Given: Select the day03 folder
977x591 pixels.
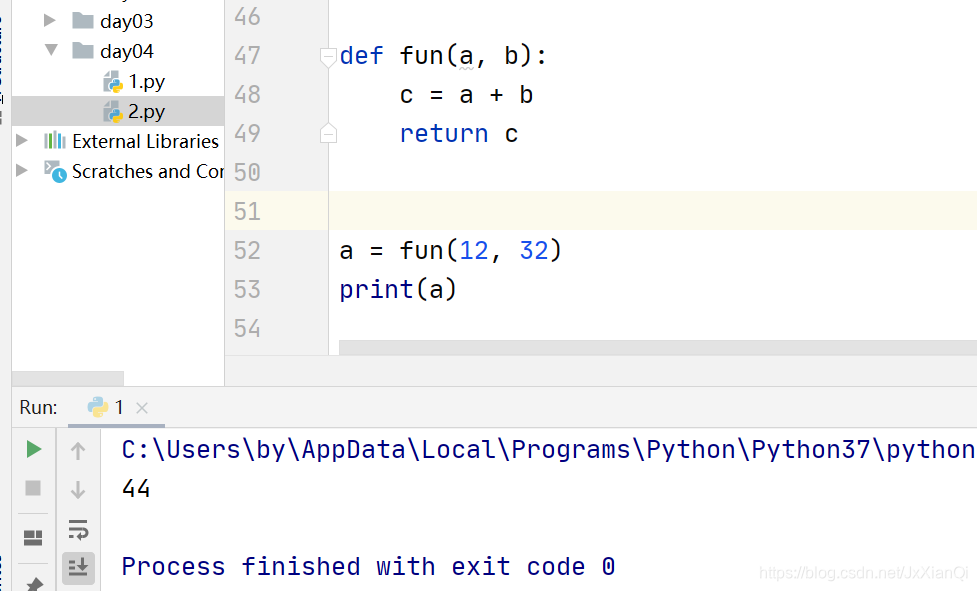Looking at the screenshot, I should [126, 21].
